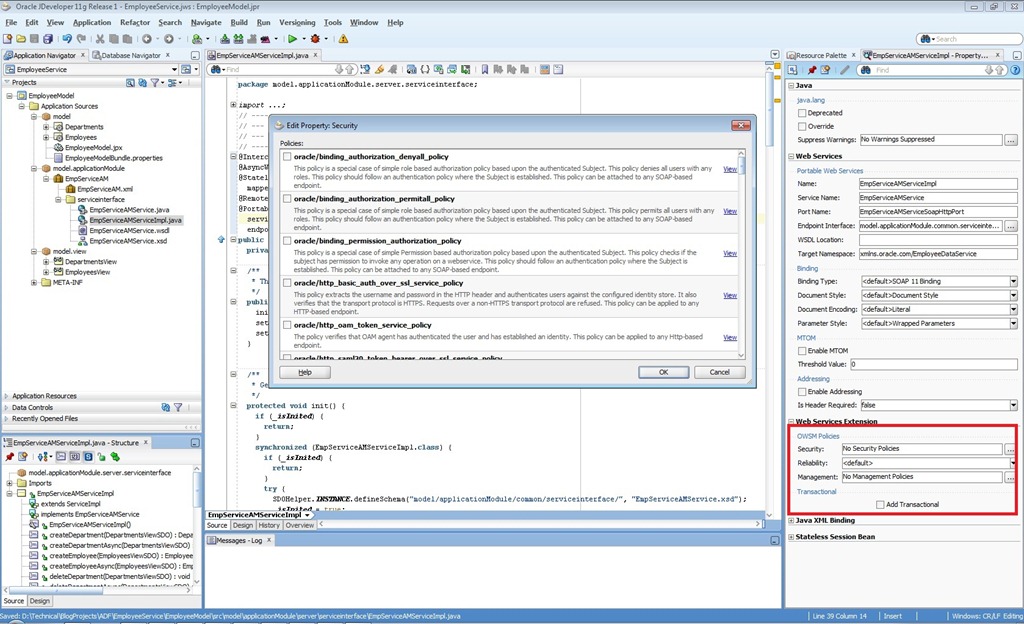The image size is (1024, 624).
Task: Click OK in the Edit Property dialog
Action: point(663,372)
